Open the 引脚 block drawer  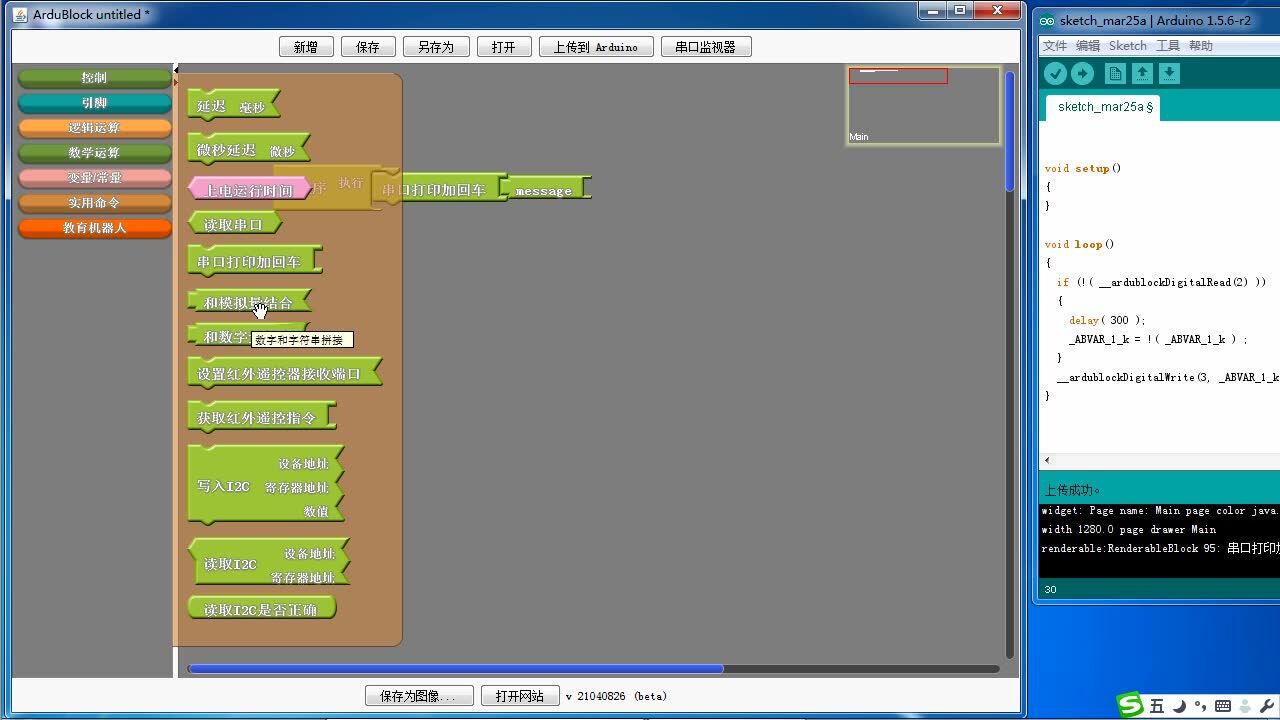(94, 103)
